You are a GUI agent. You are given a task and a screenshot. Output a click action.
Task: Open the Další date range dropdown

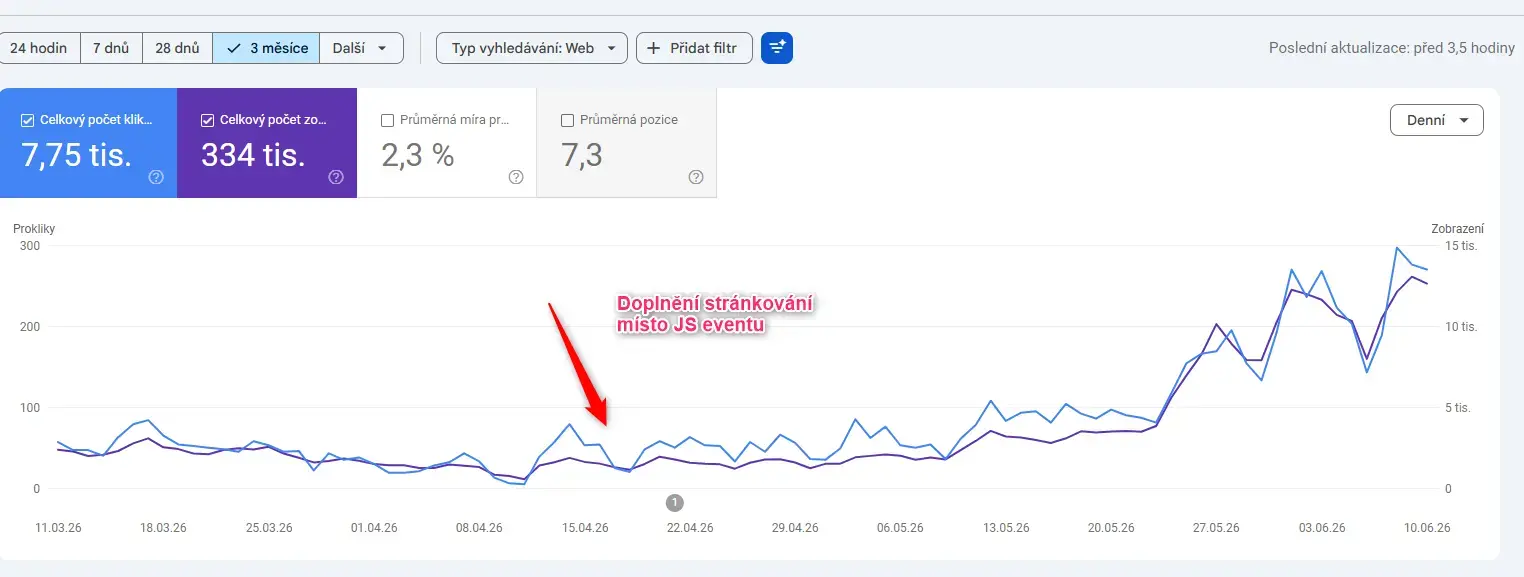tap(361, 48)
